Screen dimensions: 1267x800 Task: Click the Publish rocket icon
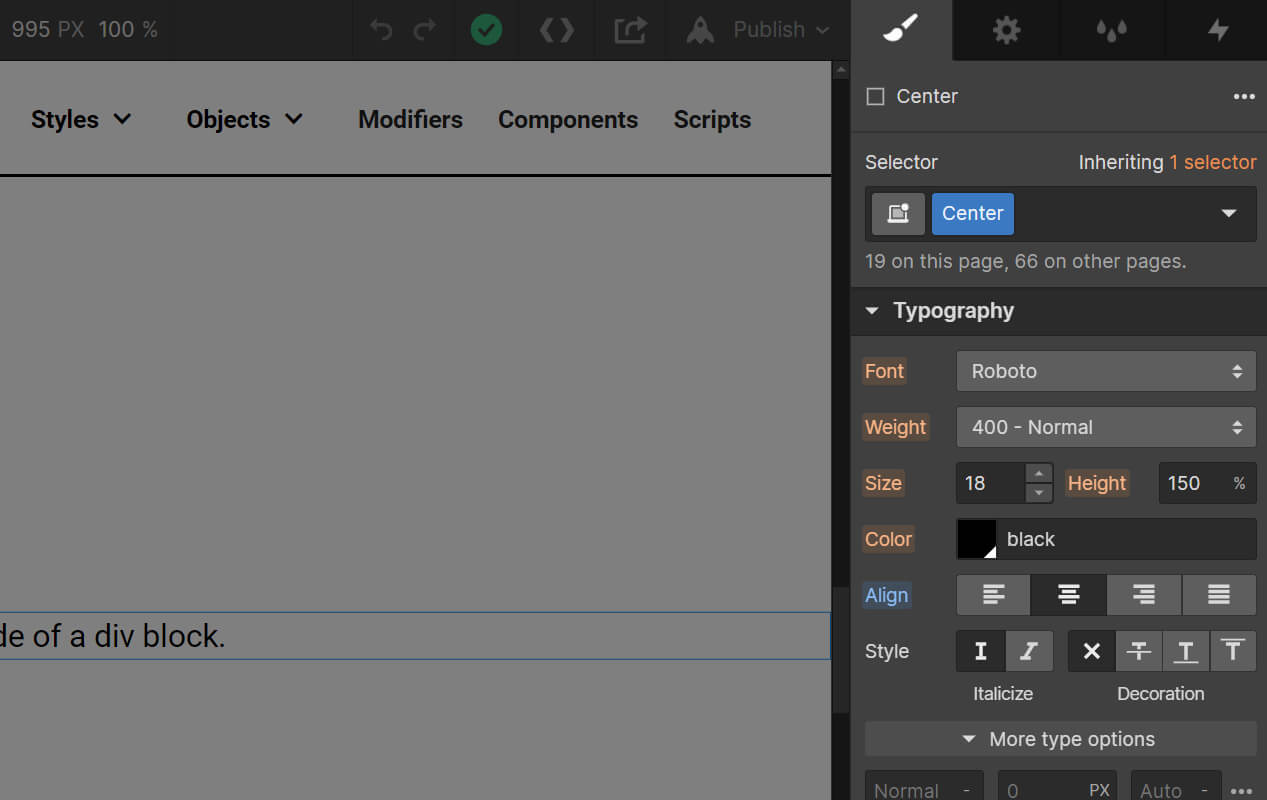pos(700,30)
